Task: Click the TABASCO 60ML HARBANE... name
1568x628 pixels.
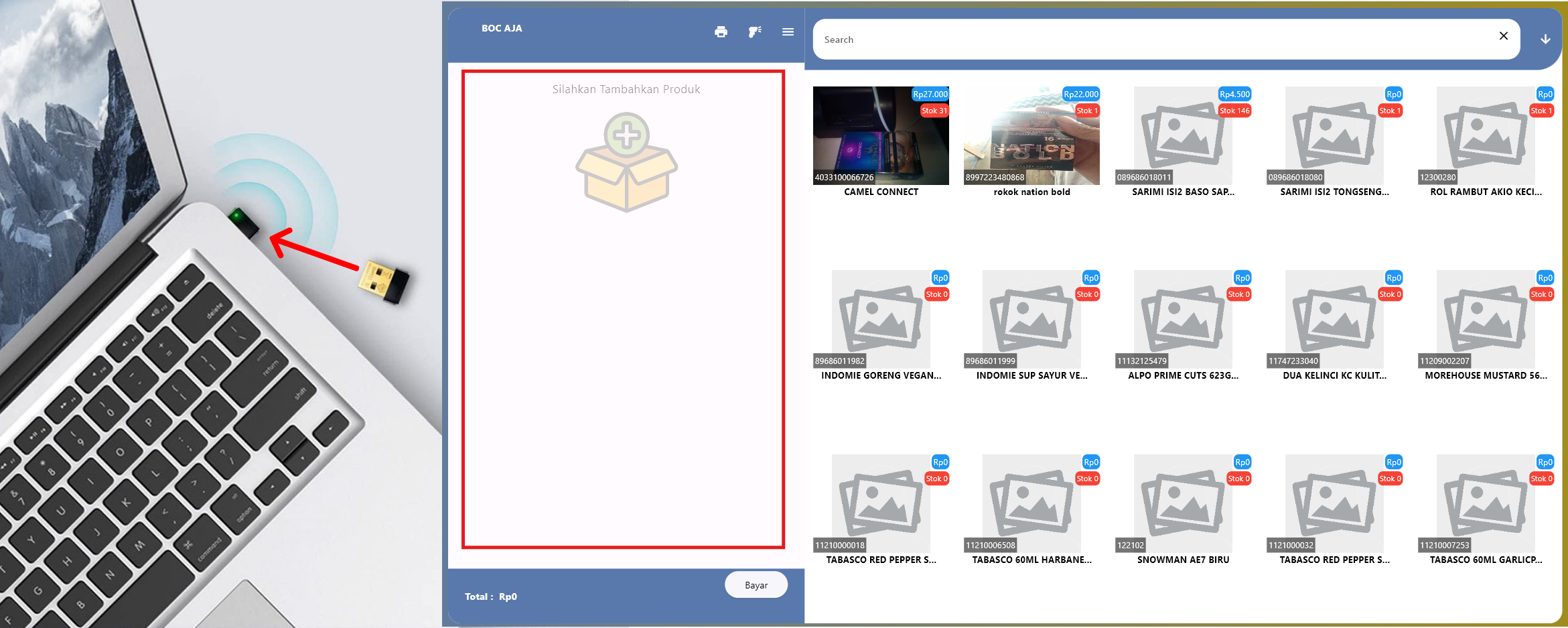Action: pyautogui.click(x=1031, y=560)
